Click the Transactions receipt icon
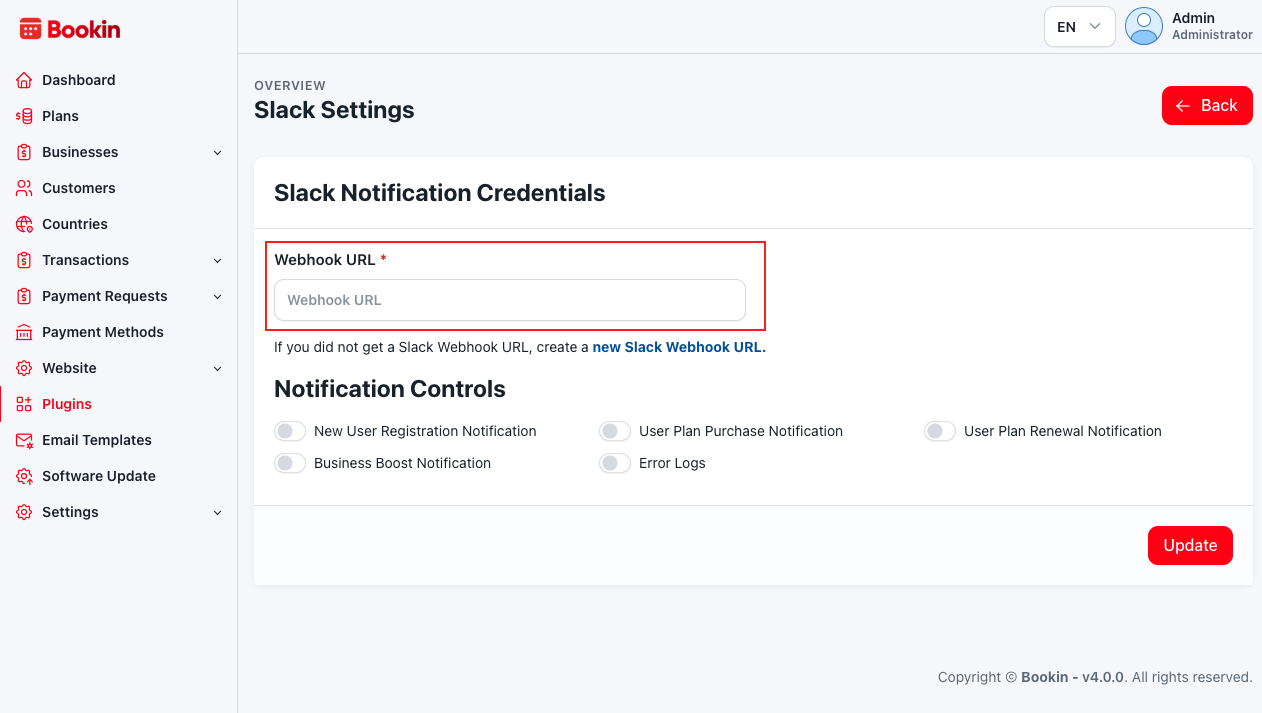 (24, 260)
